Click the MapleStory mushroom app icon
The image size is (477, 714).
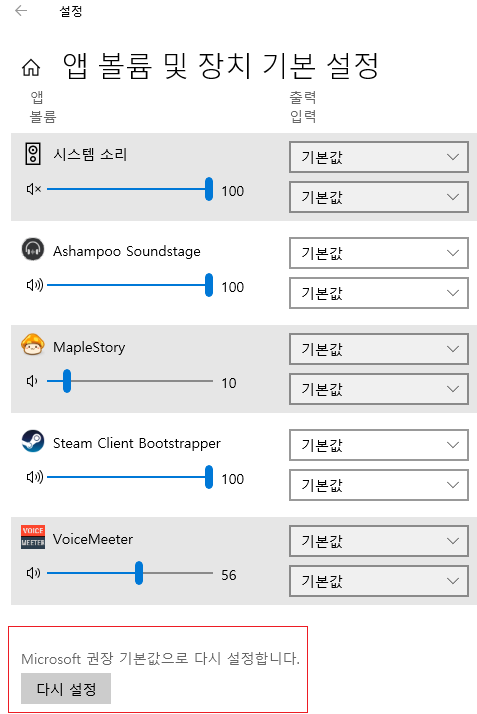pyautogui.click(x=33, y=345)
